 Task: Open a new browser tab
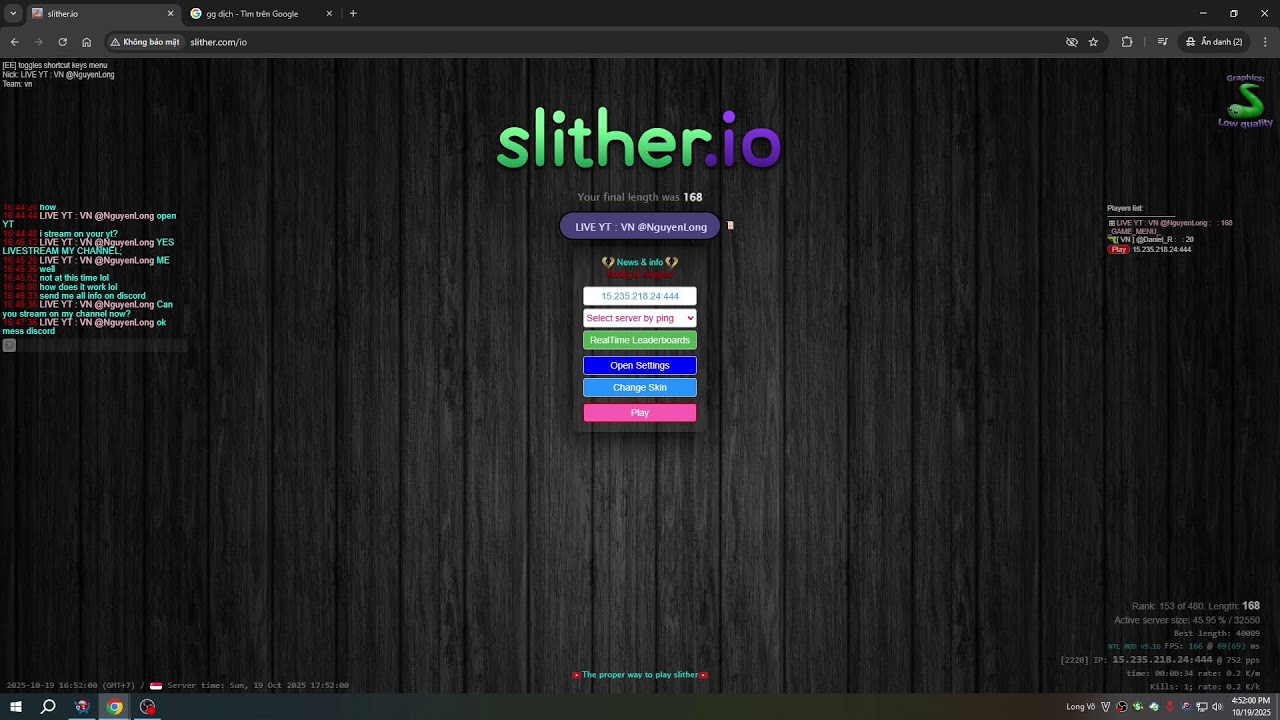pos(353,14)
